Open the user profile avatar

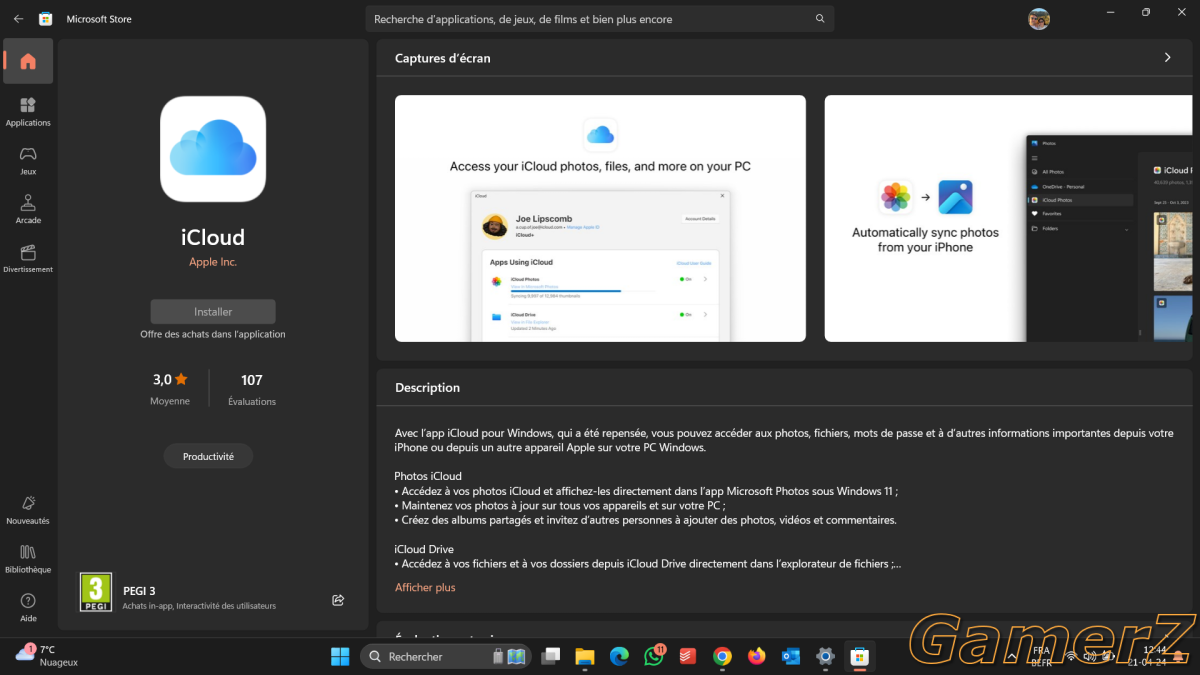(x=1039, y=19)
